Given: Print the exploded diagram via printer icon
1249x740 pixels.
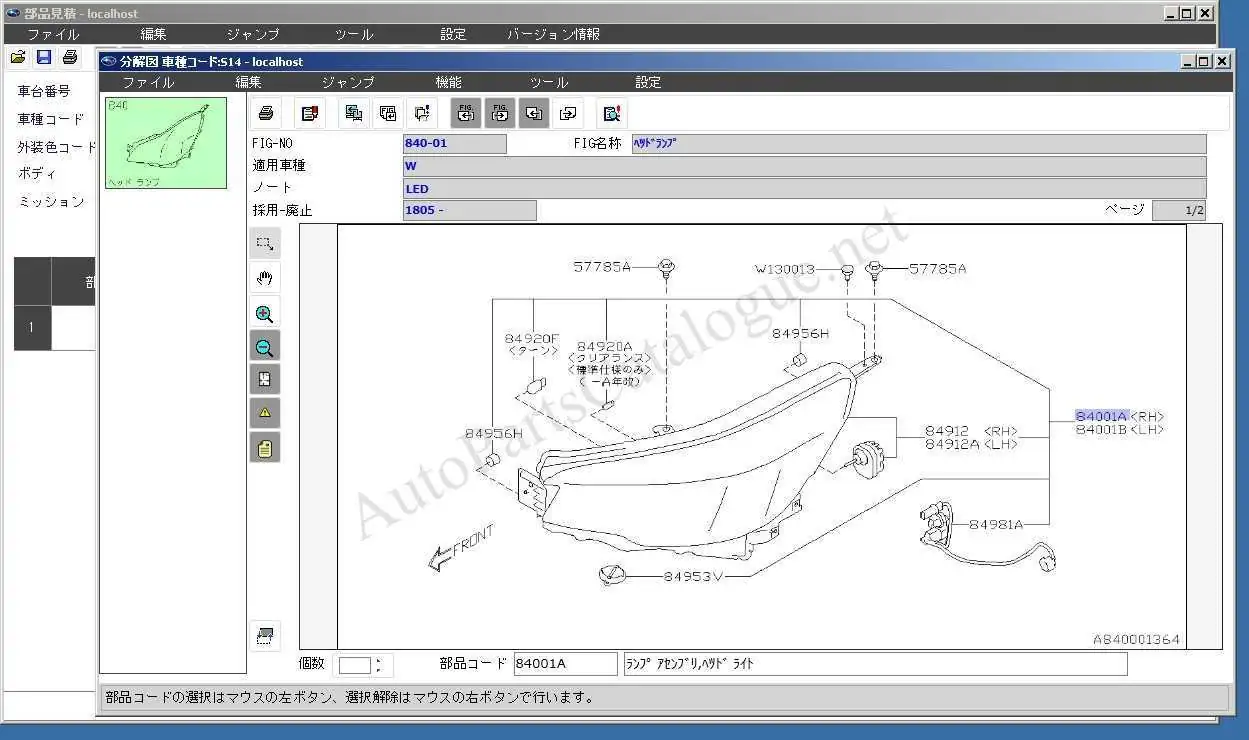Looking at the screenshot, I should pyautogui.click(x=266, y=113).
